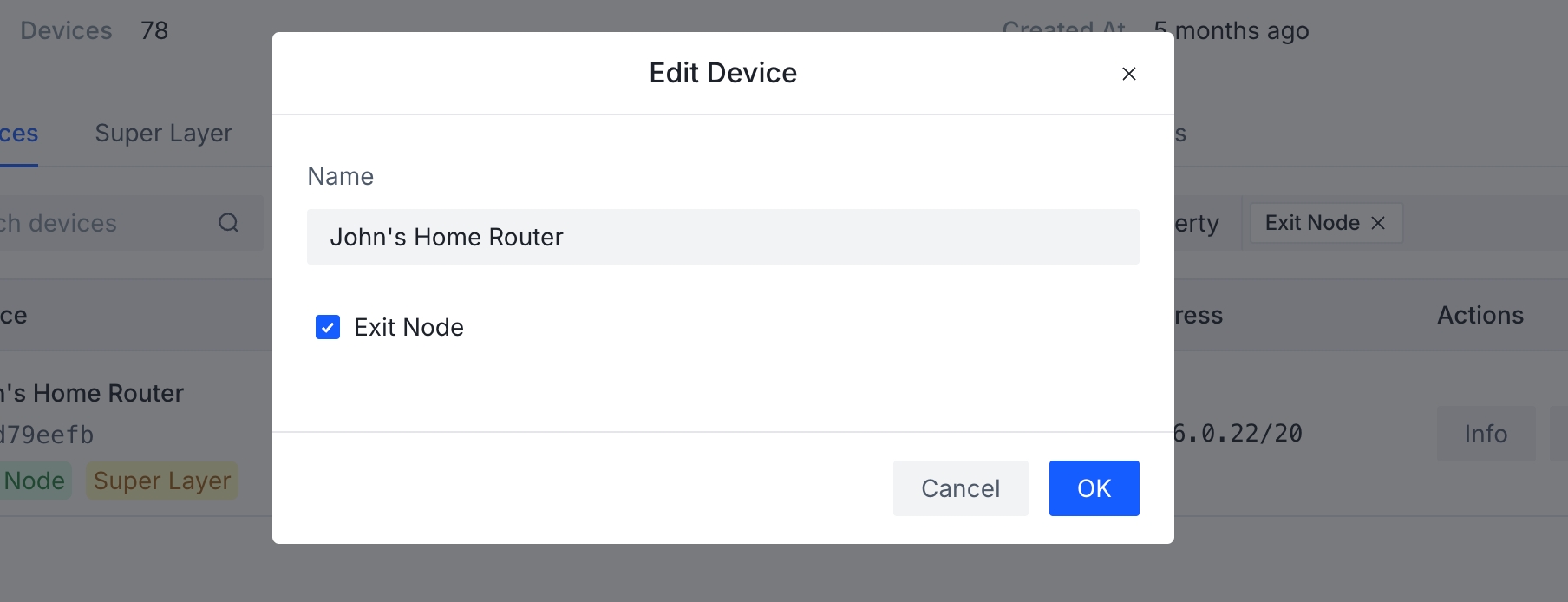Open Info for the device row

1486,434
